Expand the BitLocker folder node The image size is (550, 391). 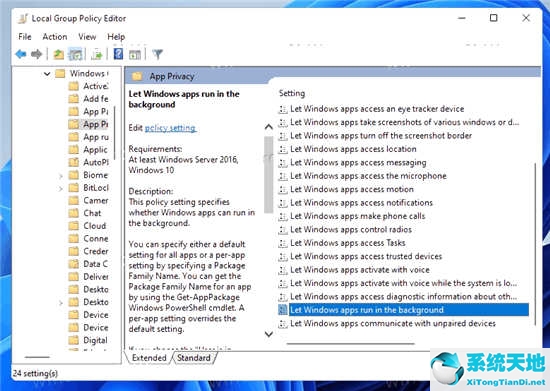click(61, 189)
